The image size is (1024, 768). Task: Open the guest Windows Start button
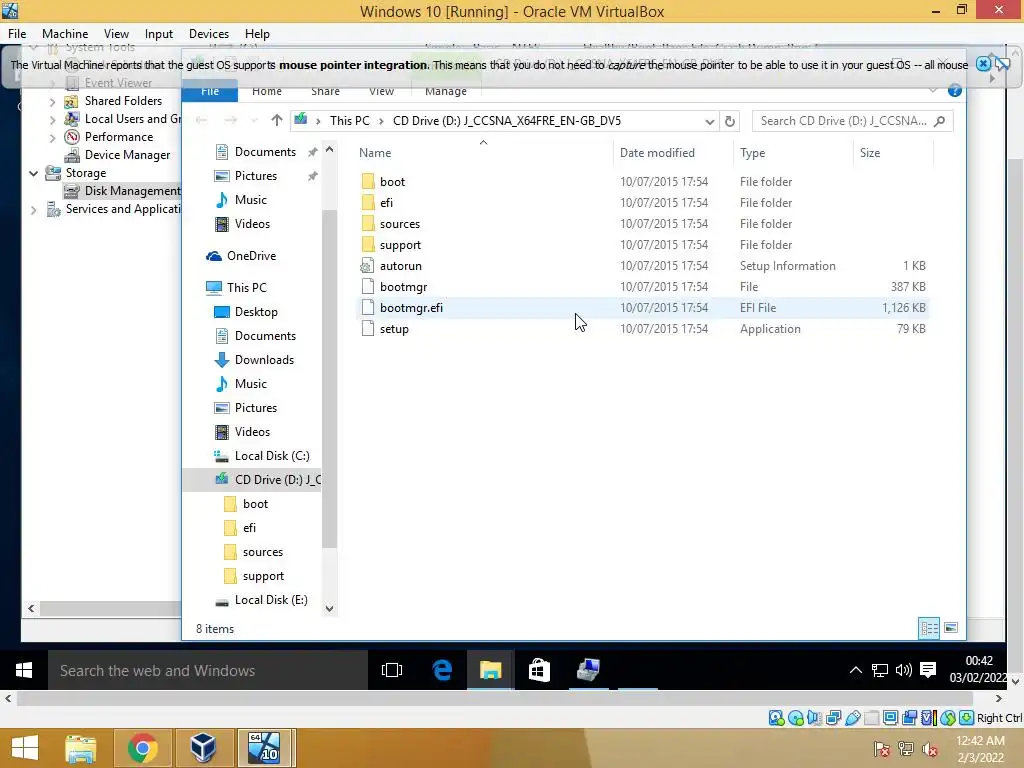click(x=24, y=670)
